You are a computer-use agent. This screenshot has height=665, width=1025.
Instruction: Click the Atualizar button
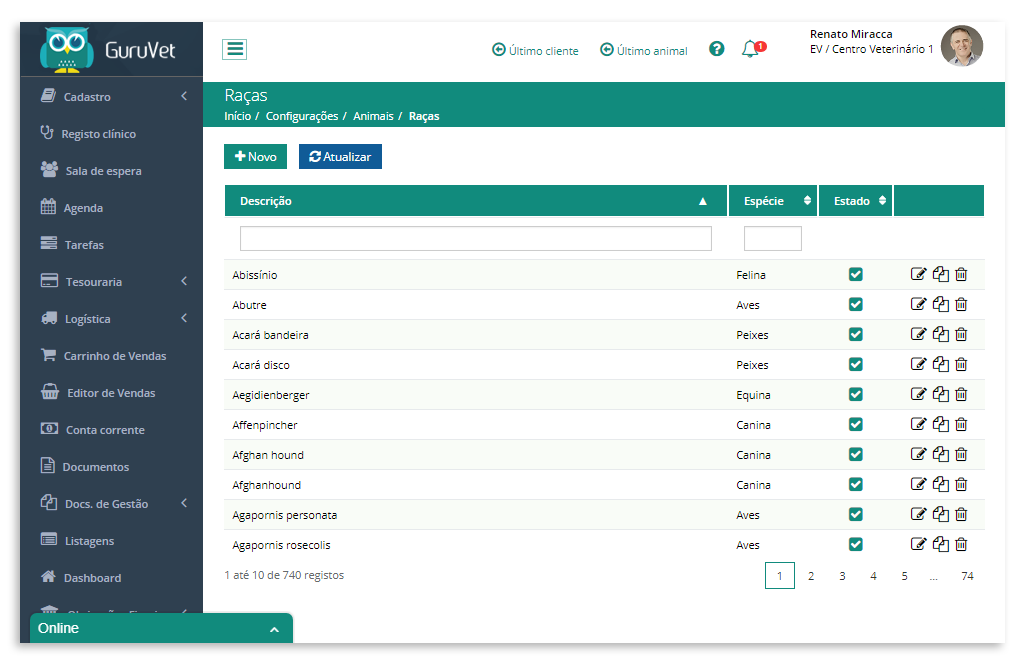tap(340, 157)
